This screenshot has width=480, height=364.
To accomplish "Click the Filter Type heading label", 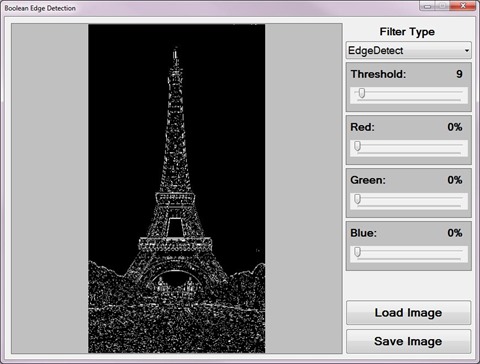I will (x=407, y=32).
